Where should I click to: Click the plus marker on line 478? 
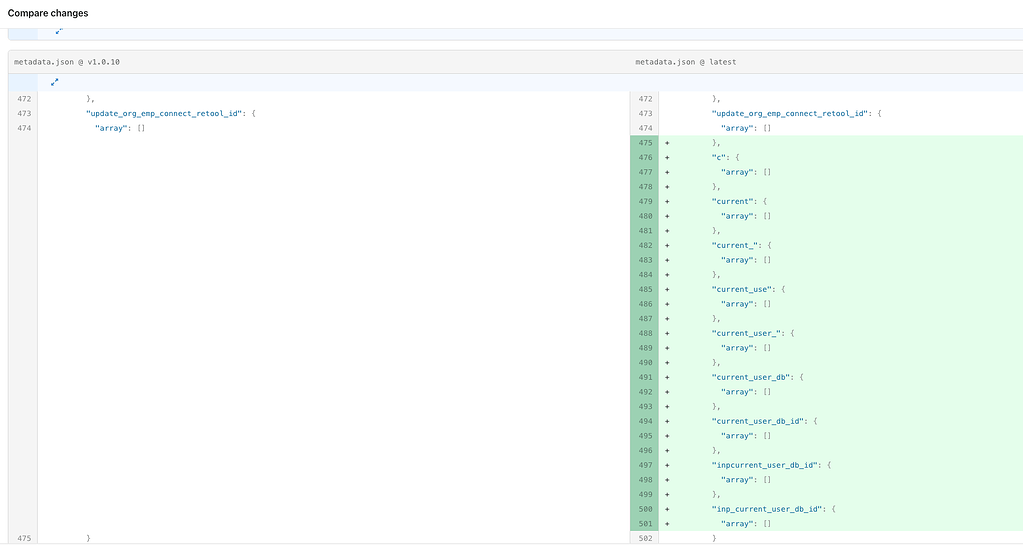pyautogui.click(x=667, y=187)
